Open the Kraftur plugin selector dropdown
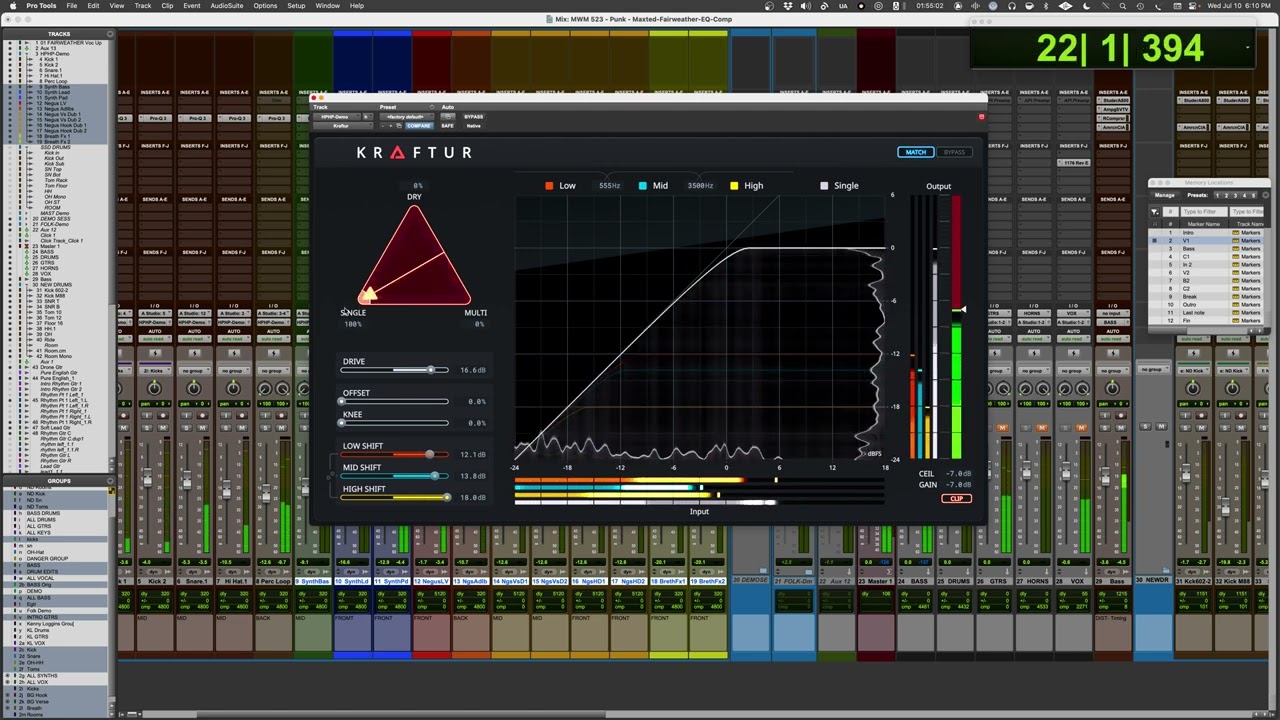The height and width of the screenshot is (720, 1280). click(x=341, y=126)
